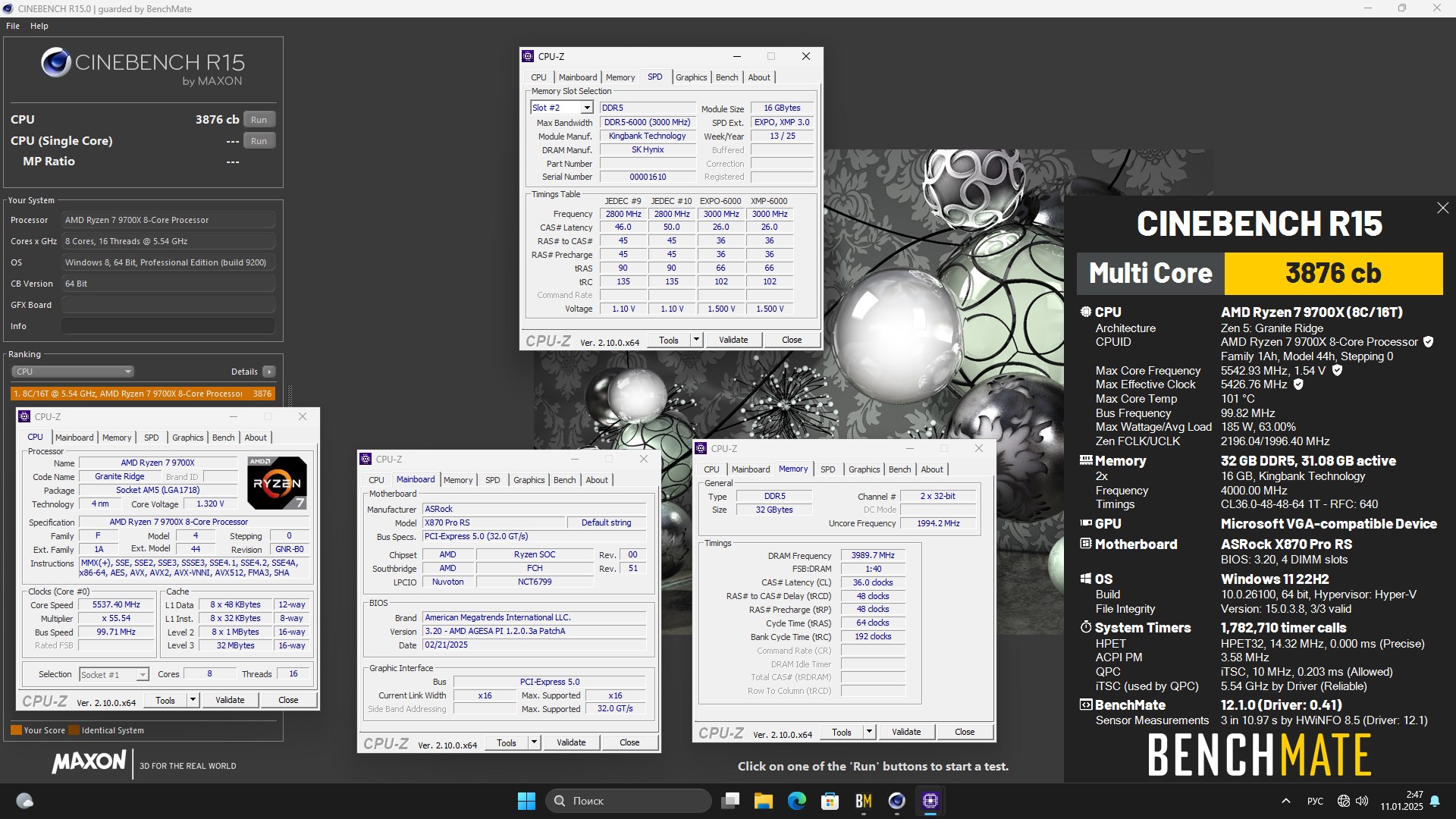Open Mainboard tab in SPD CPU-Z window
Viewport: 1456px width, 819px height.
tap(578, 77)
